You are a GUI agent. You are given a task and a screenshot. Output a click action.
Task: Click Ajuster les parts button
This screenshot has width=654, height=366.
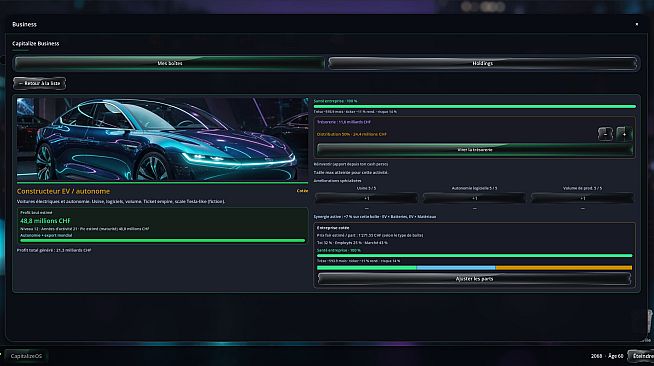[x=475, y=278]
